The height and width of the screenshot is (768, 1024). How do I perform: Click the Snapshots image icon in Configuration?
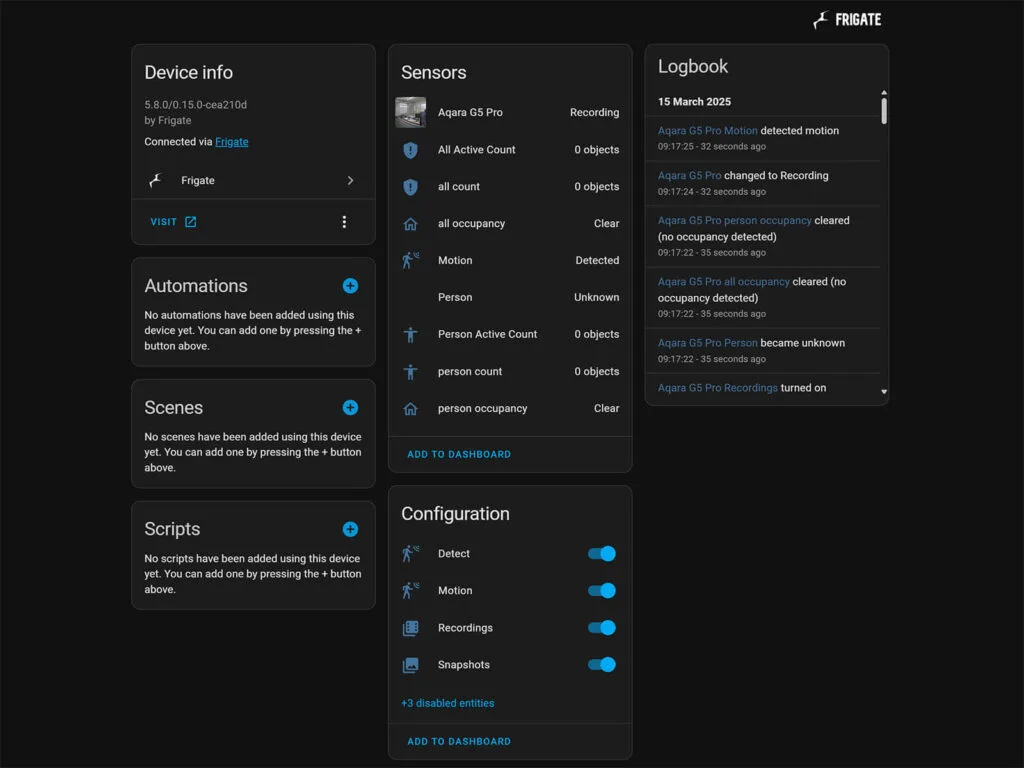410,665
